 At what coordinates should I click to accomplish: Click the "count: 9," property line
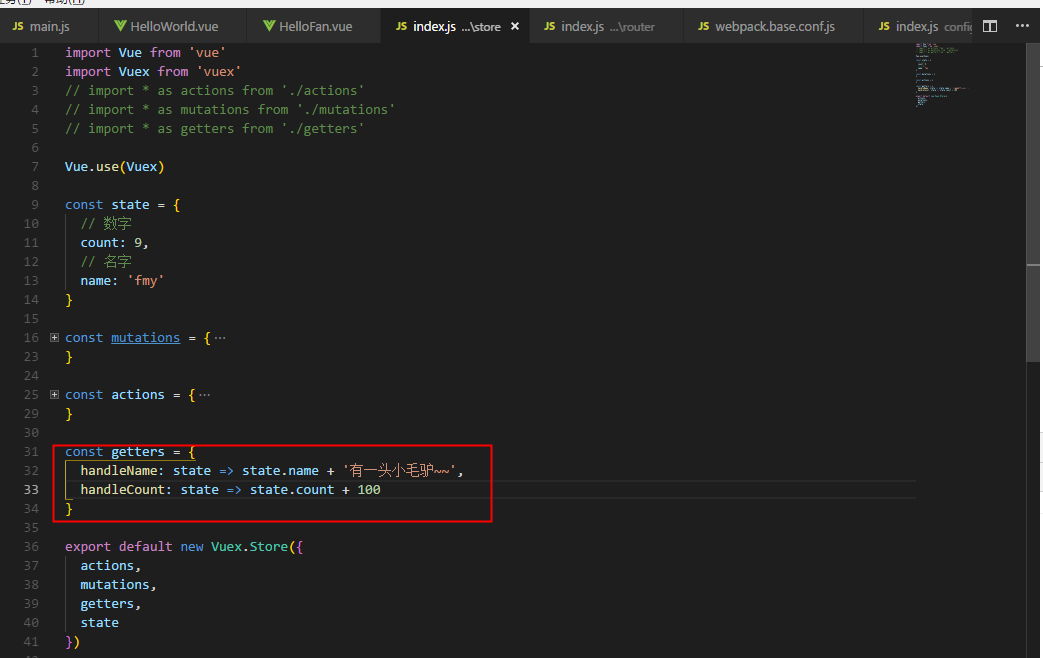pos(114,243)
